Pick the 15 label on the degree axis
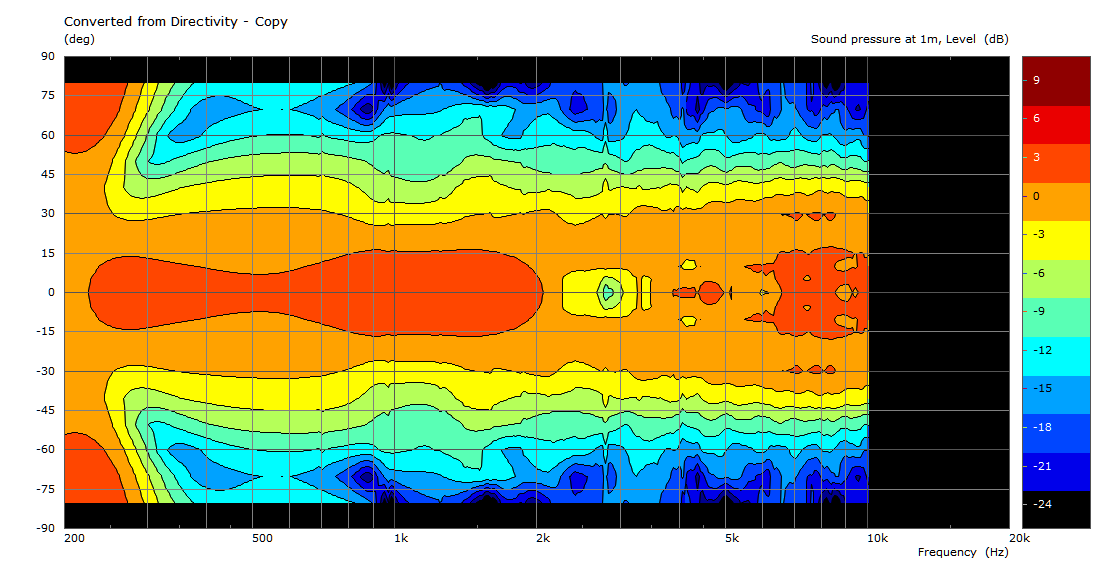The width and height of the screenshot is (1104, 563). [x=47, y=253]
